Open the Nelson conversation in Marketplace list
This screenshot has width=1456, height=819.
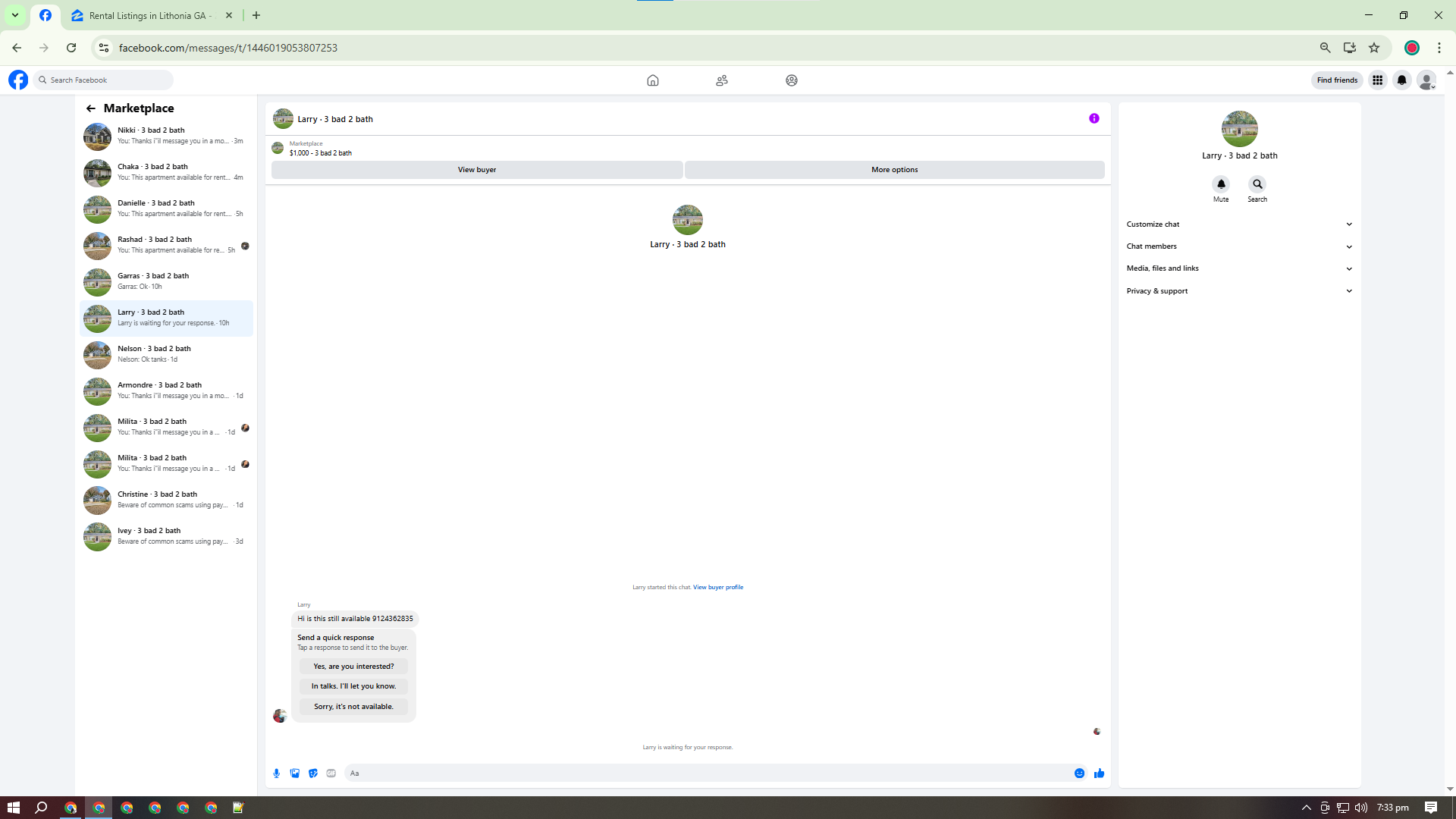click(x=167, y=354)
